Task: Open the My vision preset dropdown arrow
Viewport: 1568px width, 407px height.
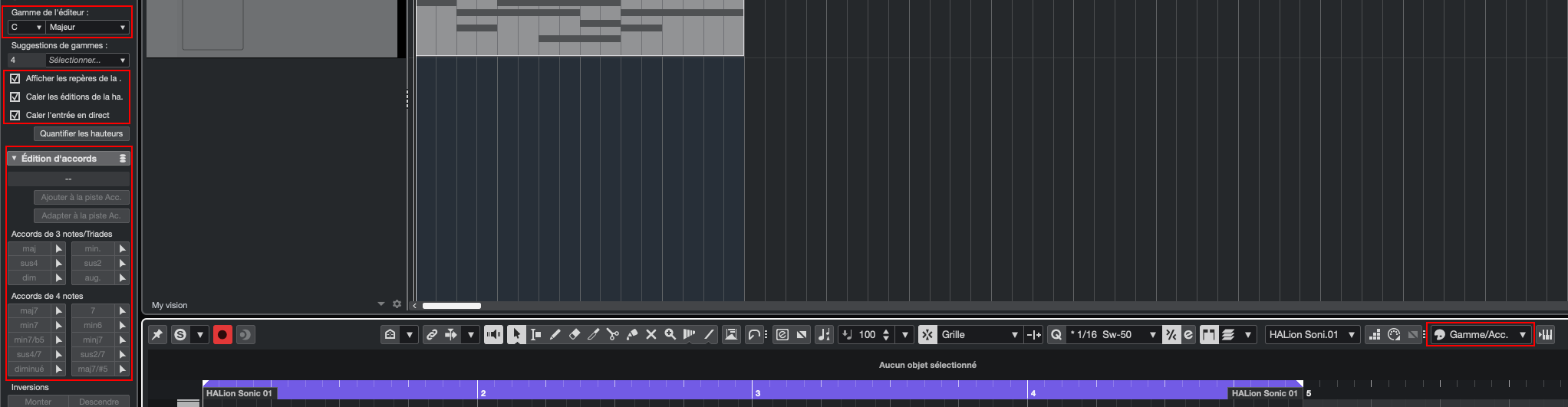Action: (380, 304)
